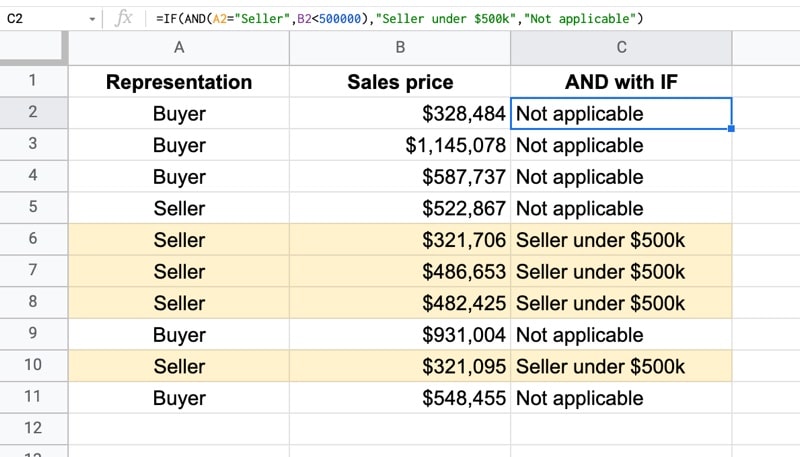The width and height of the screenshot is (800, 457).
Task: Click empty cell A12
Action: pyautogui.click(x=179, y=428)
